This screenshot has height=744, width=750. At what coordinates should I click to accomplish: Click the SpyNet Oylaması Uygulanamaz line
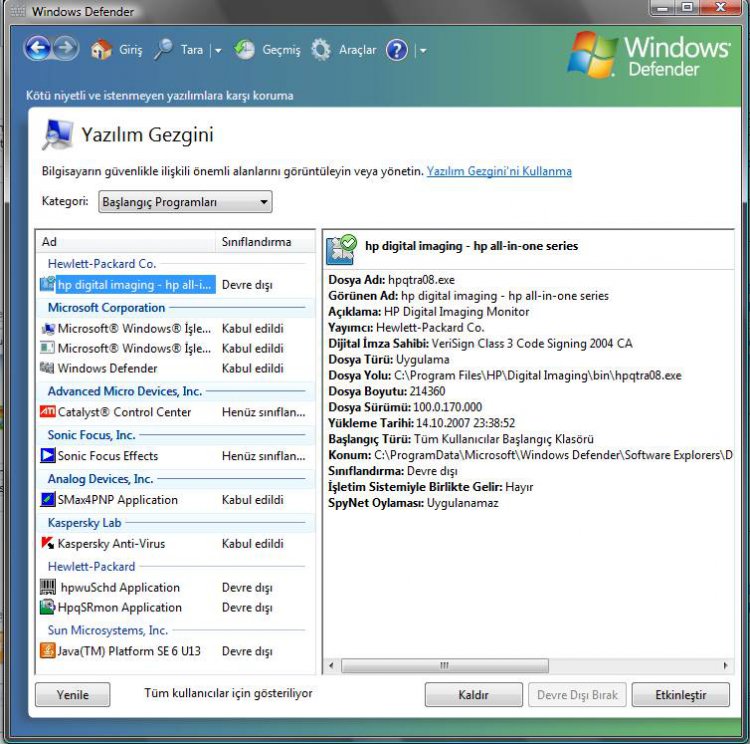(413, 503)
